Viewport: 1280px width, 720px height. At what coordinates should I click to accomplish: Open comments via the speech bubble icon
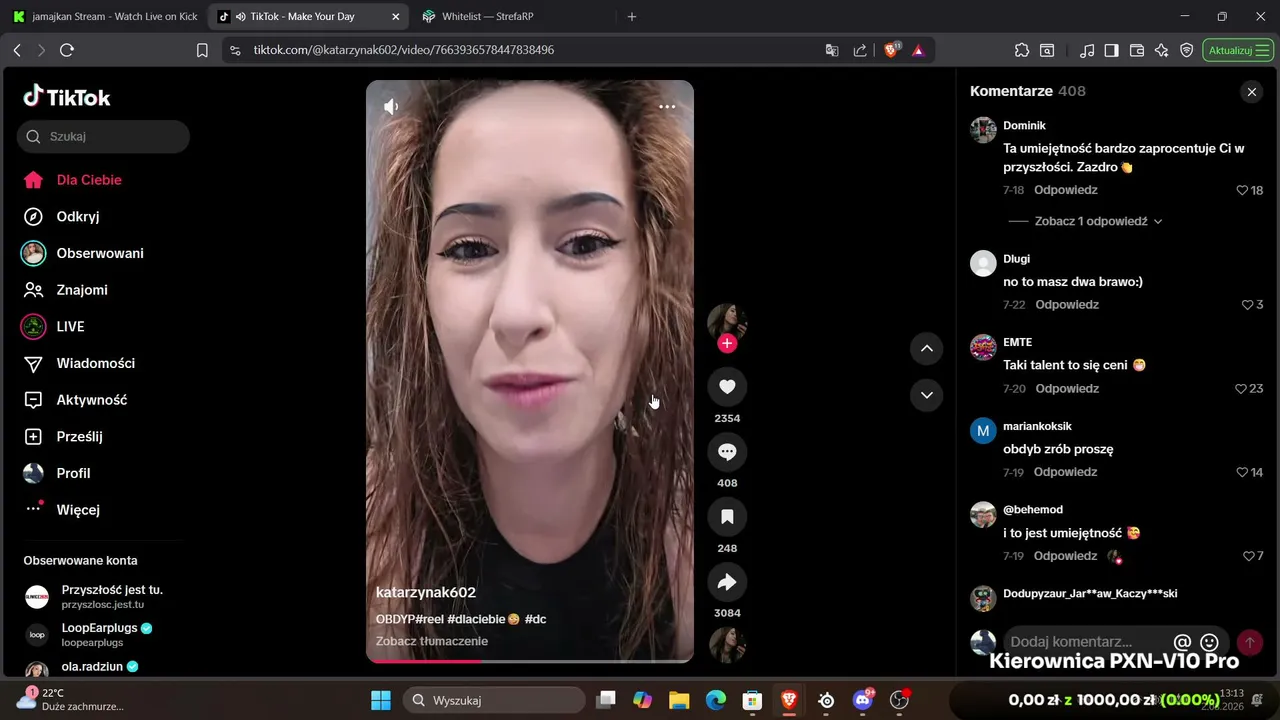tap(727, 452)
